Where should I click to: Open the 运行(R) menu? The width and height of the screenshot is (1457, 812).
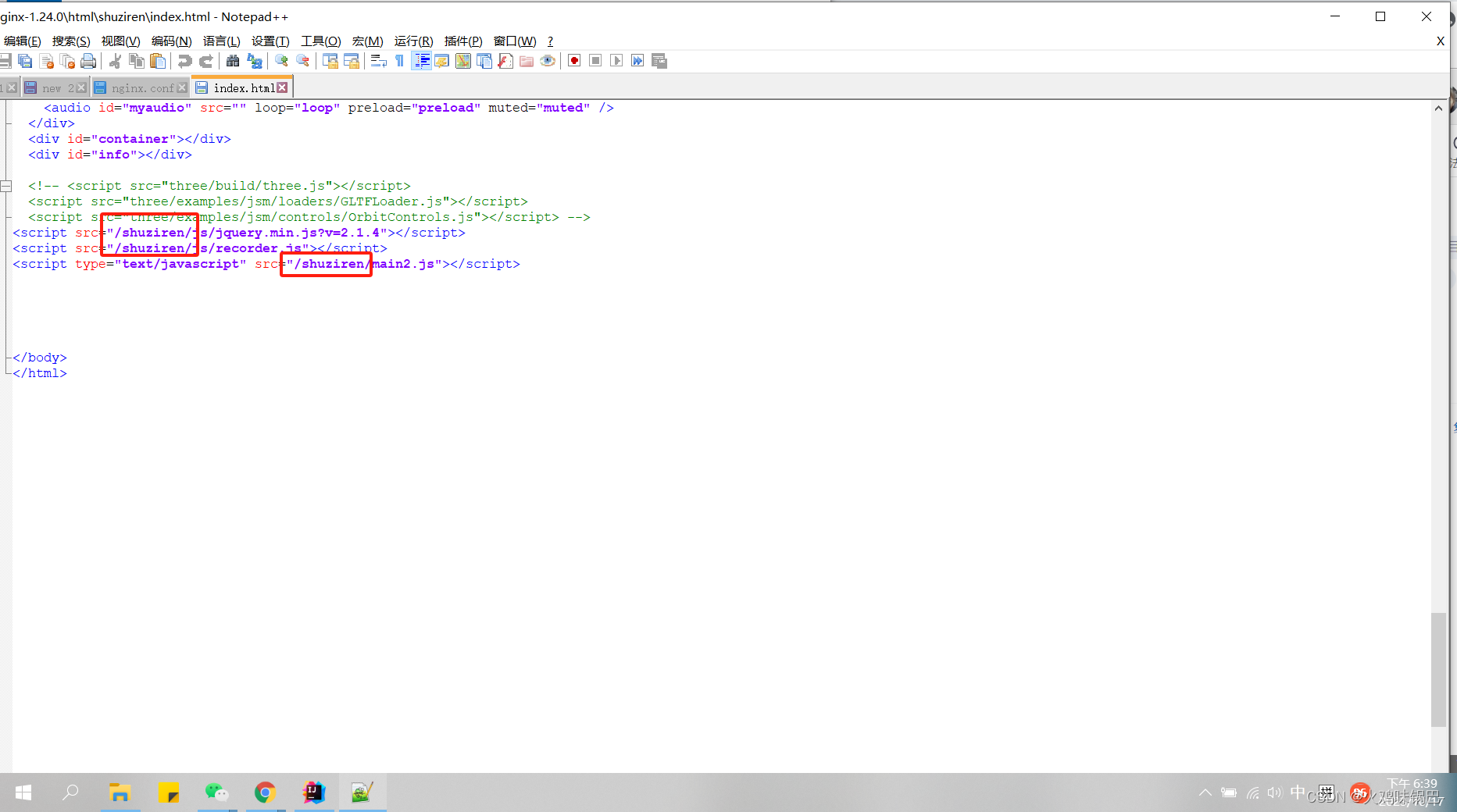(x=413, y=41)
